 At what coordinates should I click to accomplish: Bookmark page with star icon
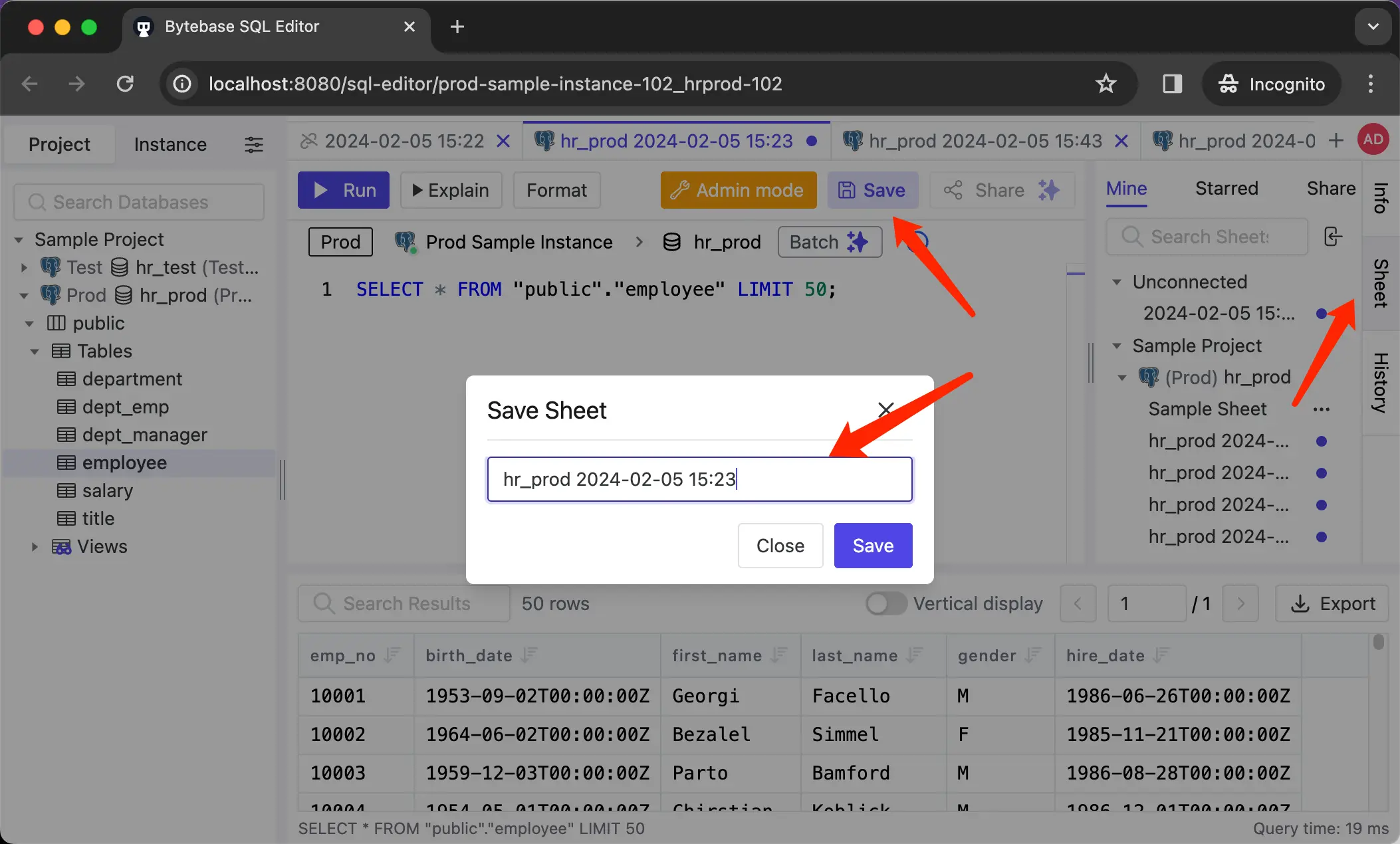(1106, 84)
